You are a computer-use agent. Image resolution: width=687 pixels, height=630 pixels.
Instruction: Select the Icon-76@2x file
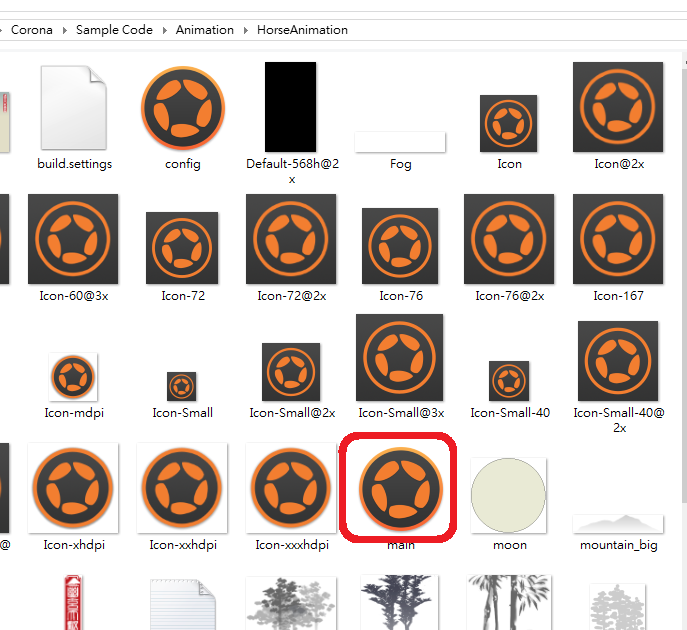pos(509,239)
